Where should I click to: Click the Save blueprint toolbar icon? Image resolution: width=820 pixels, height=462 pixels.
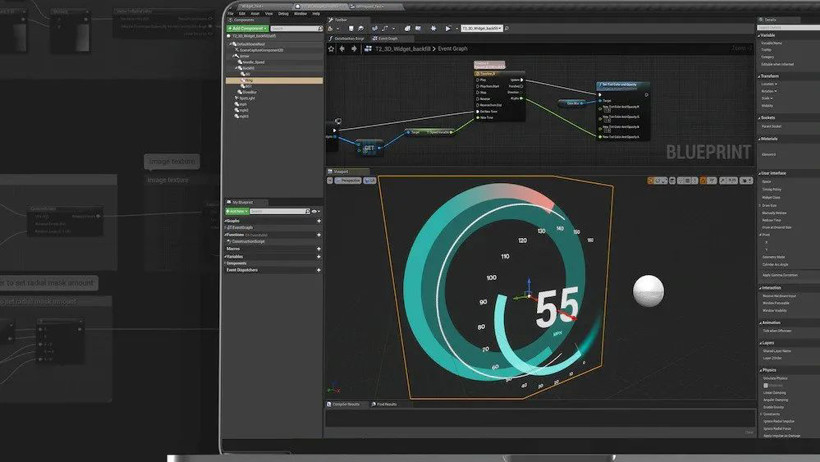351,28
